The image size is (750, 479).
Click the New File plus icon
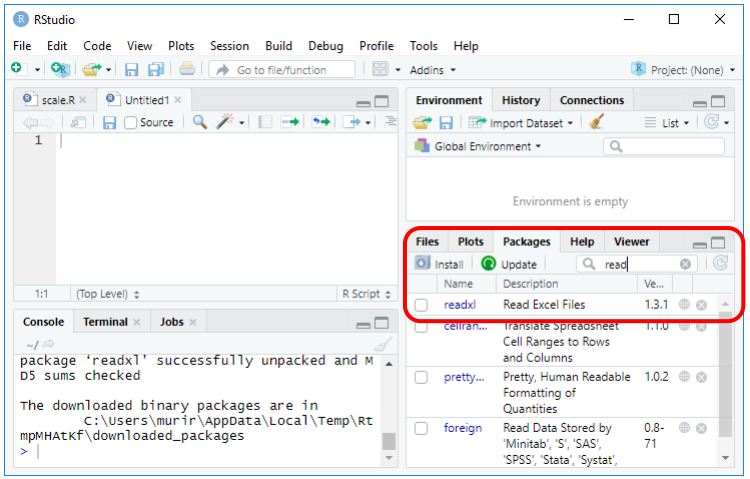point(17,68)
